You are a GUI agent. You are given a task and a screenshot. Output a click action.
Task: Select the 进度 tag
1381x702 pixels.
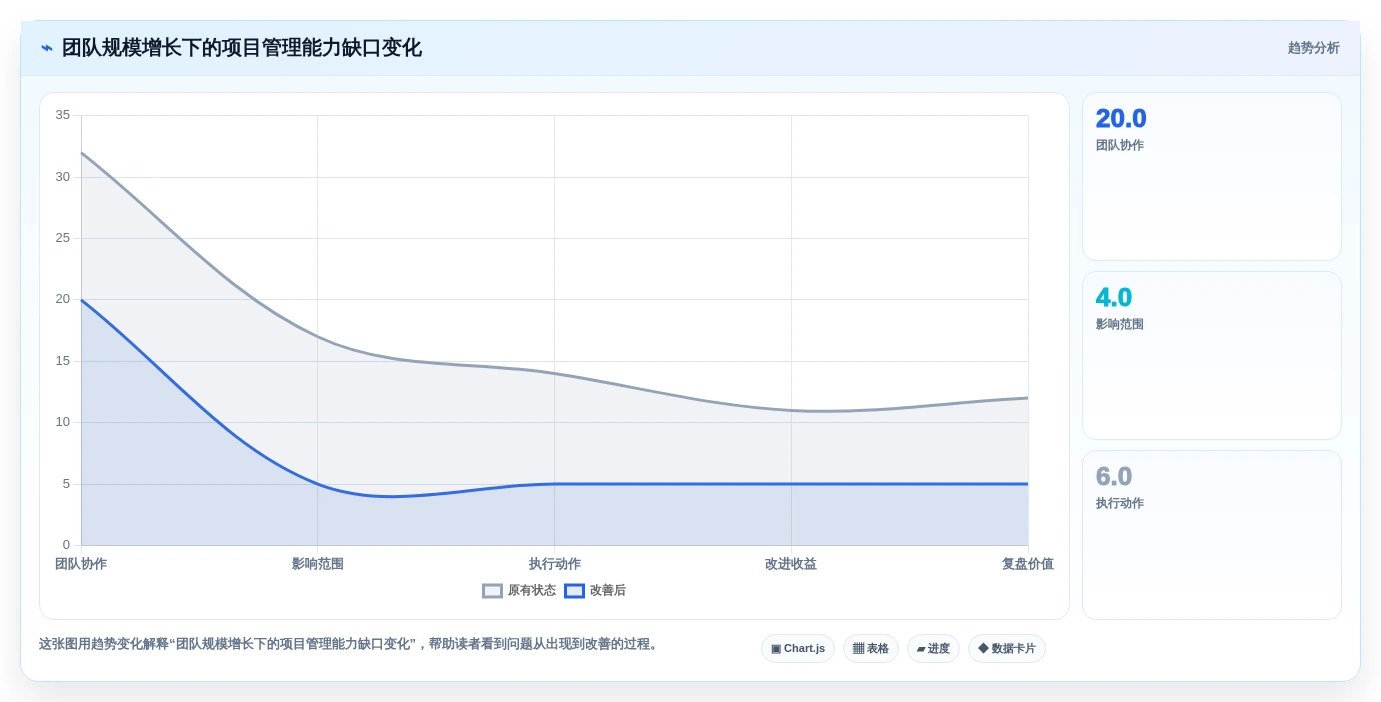(x=933, y=649)
